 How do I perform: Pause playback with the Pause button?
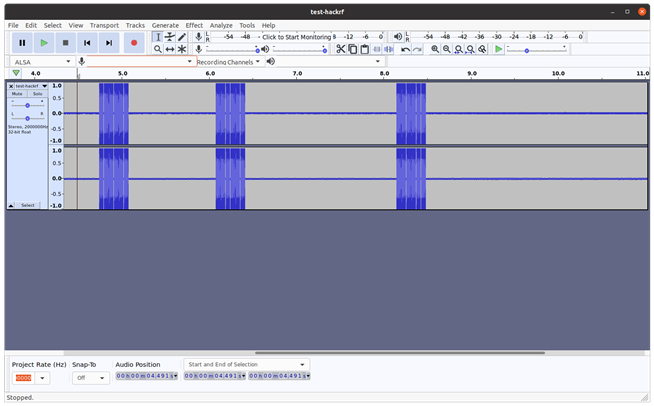pos(22,43)
